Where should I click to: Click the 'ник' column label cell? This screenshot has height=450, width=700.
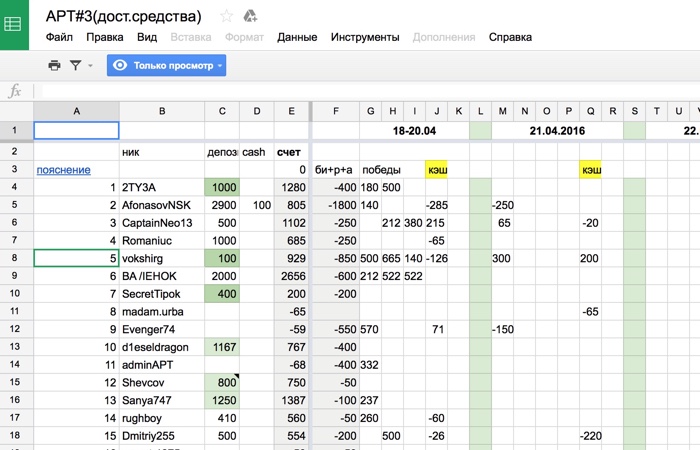point(162,152)
